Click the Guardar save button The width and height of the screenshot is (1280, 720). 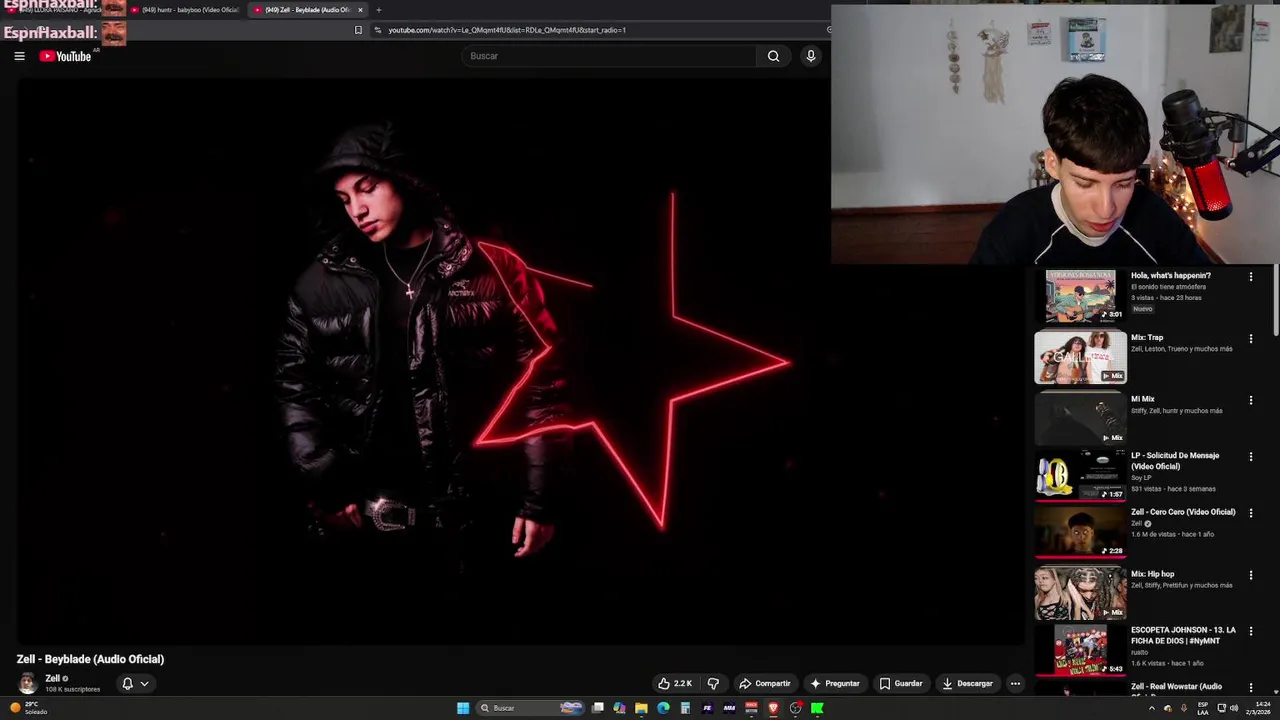tap(901, 684)
